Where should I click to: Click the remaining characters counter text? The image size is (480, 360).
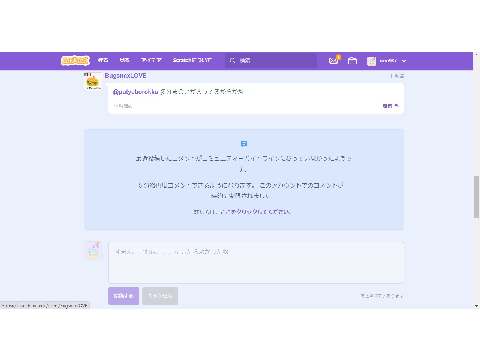382,296
